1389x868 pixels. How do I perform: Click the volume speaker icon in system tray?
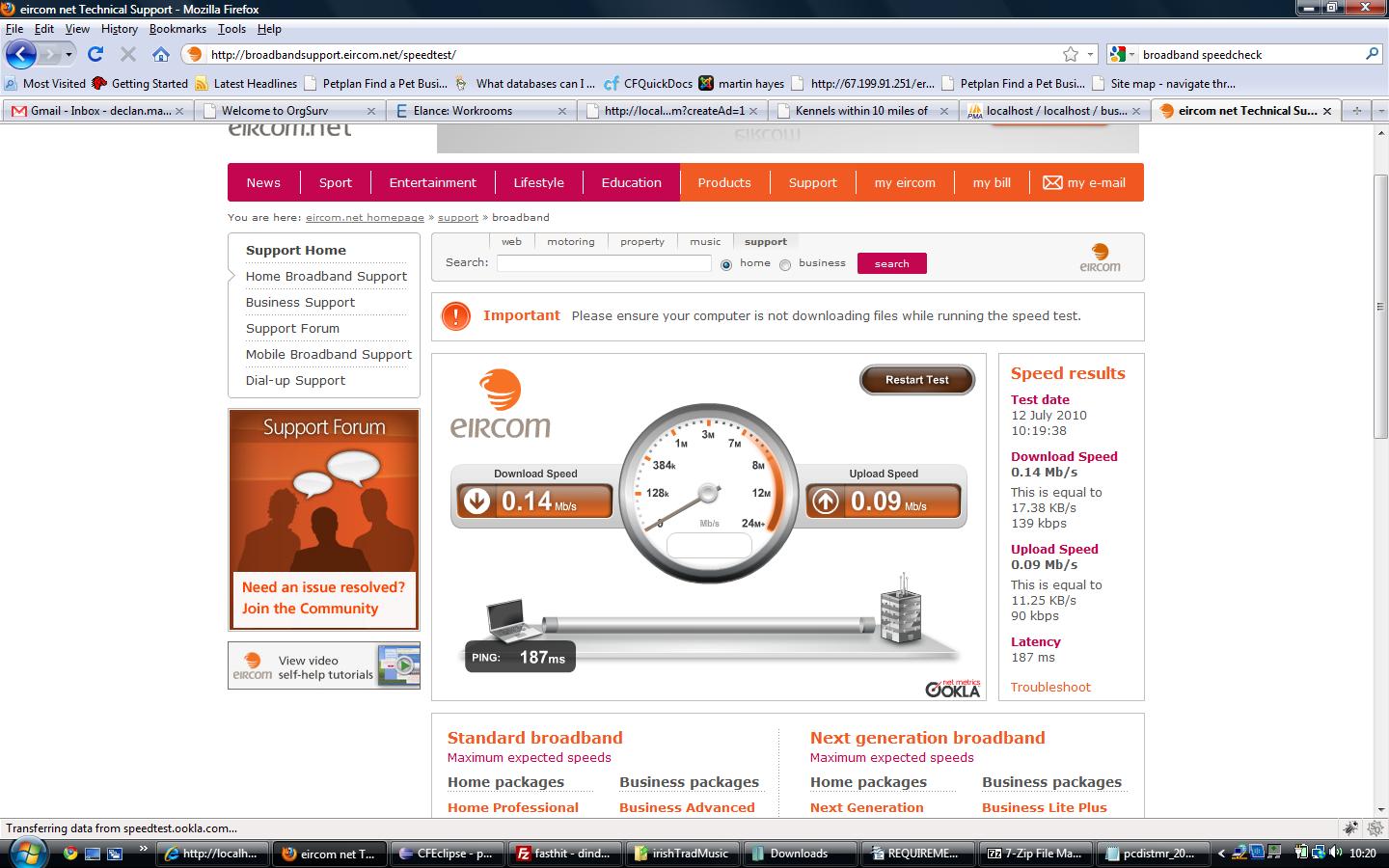(x=1335, y=853)
